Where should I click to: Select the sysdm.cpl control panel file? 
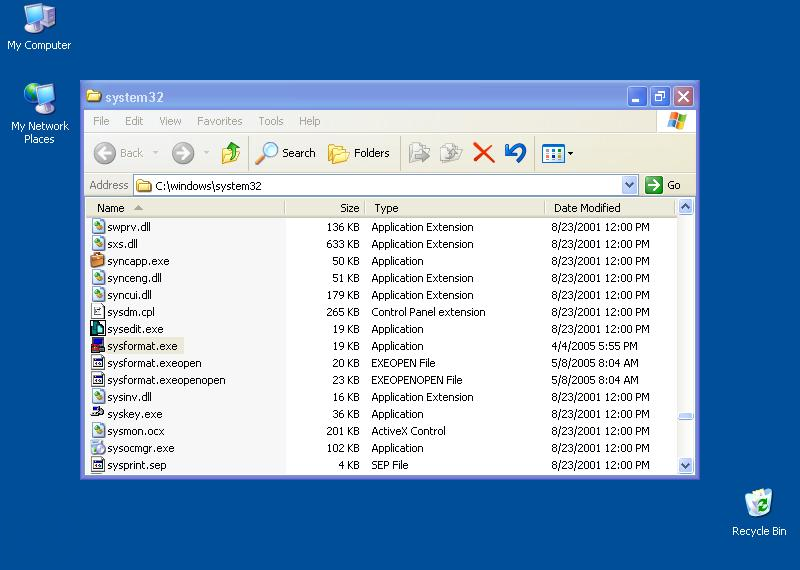[x=130, y=312]
